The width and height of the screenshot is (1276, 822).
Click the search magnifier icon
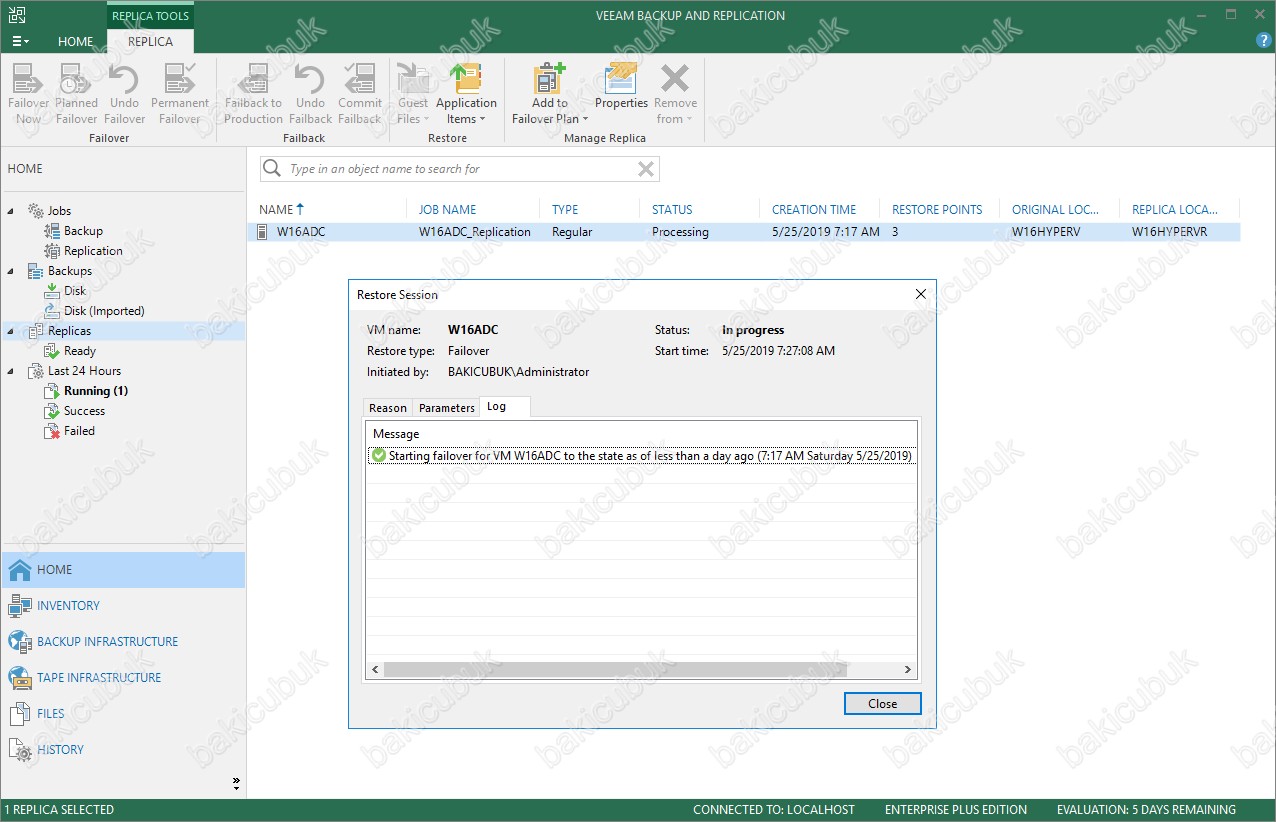coord(272,169)
